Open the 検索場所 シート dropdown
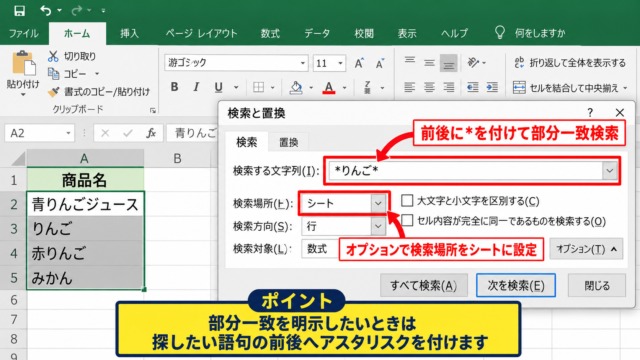This screenshot has width=640, height=360. pyautogui.click(x=378, y=203)
